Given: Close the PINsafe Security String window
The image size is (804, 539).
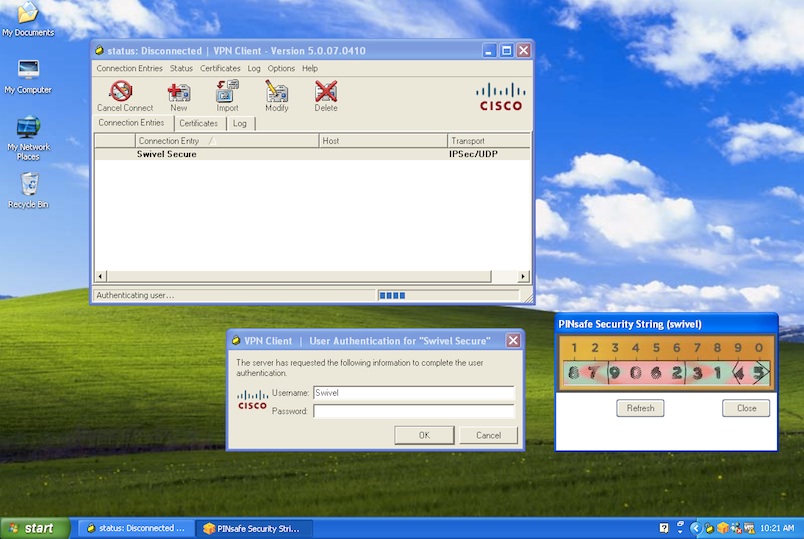Looking at the screenshot, I should coord(746,408).
